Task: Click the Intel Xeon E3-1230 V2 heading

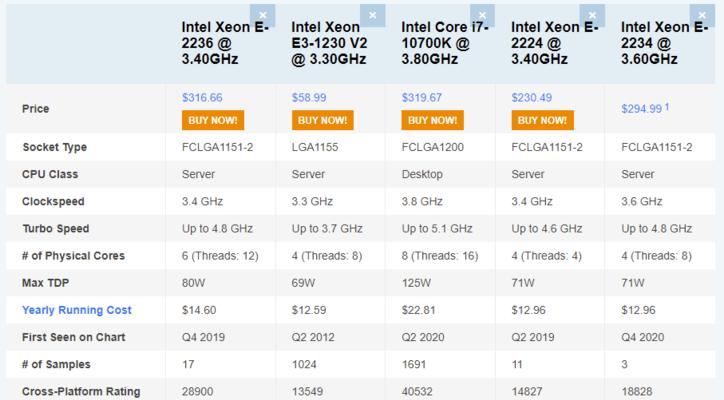Action: click(329, 43)
